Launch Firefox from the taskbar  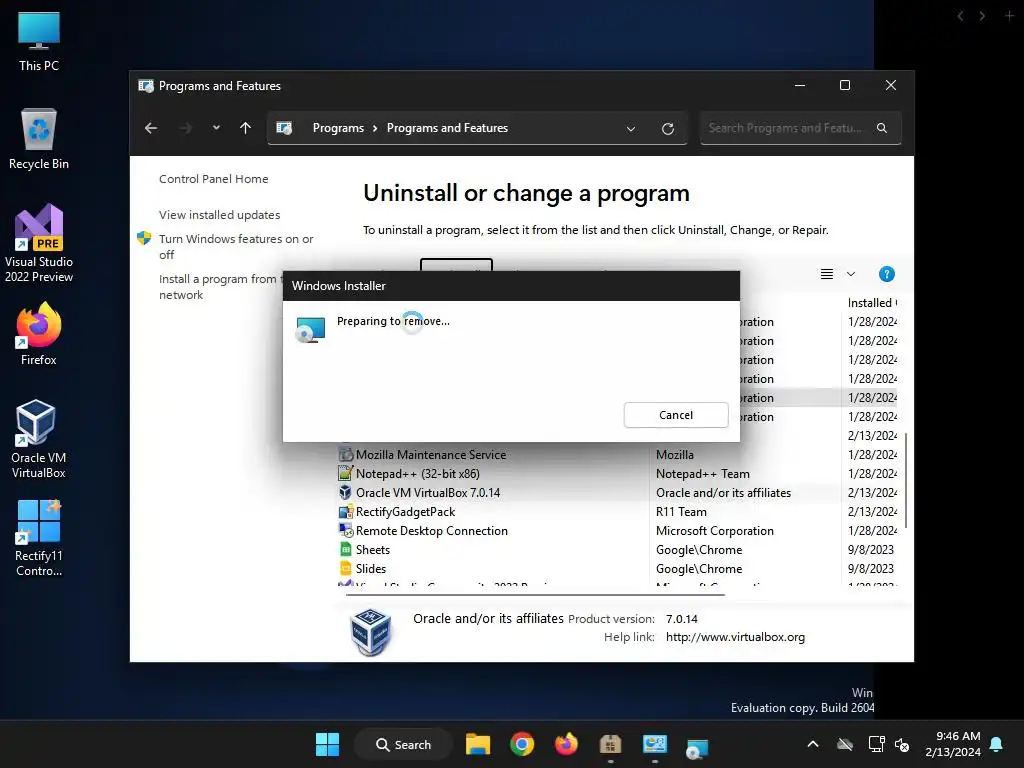point(566,744)
